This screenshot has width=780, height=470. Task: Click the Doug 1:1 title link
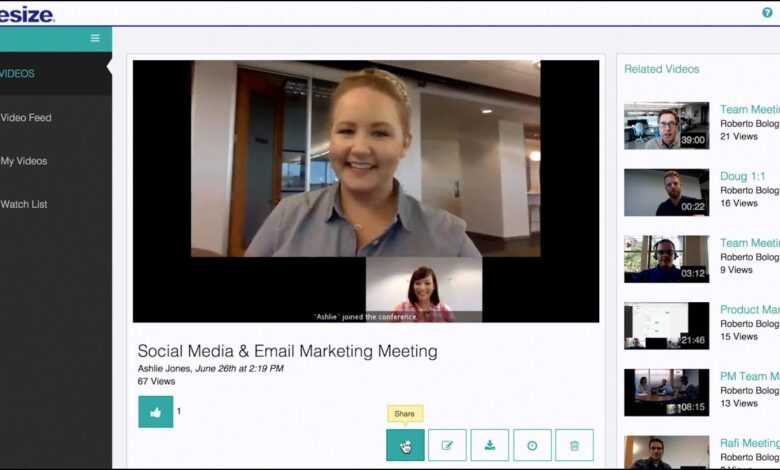pos(743,176)
